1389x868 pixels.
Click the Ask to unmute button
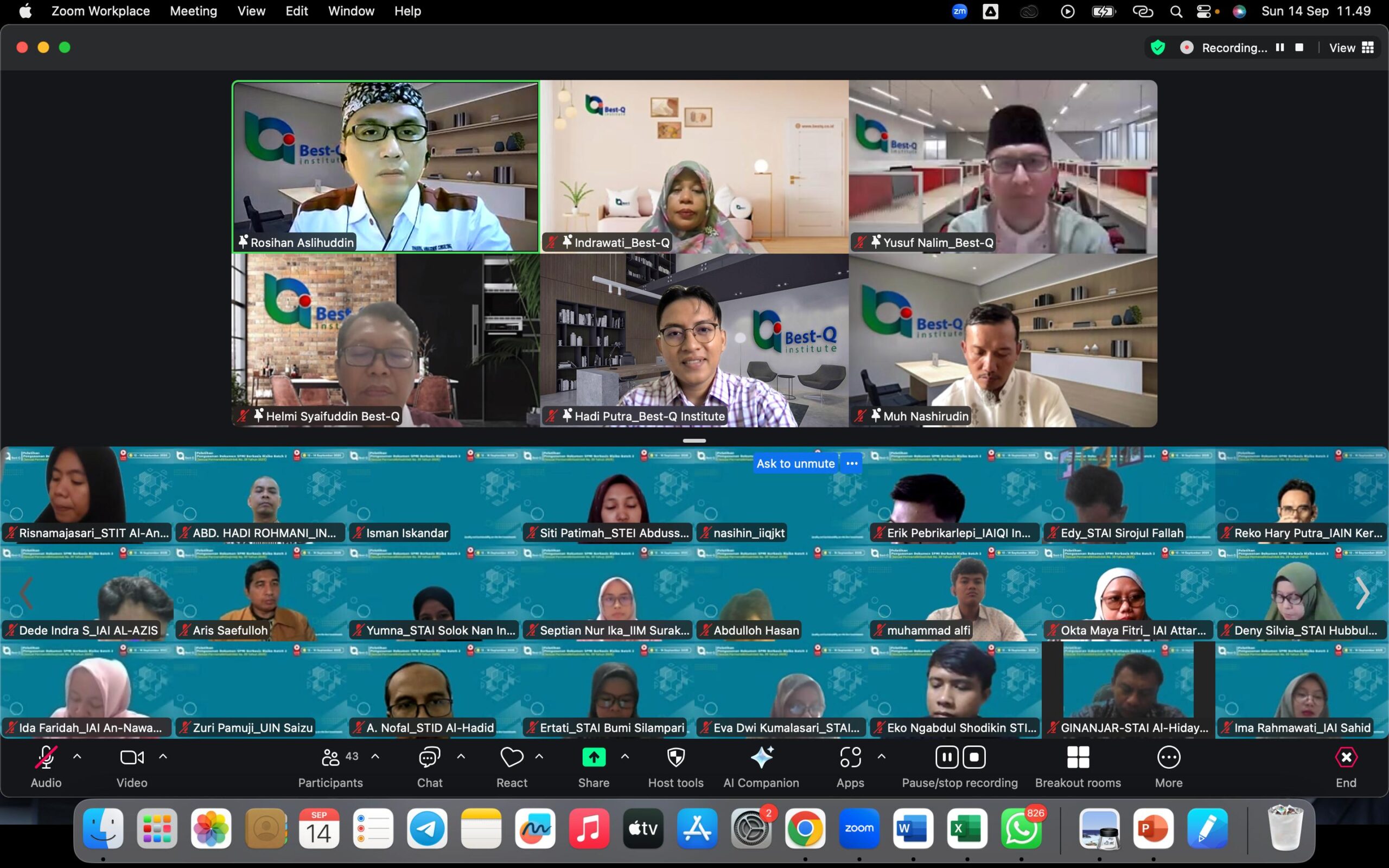795,463
